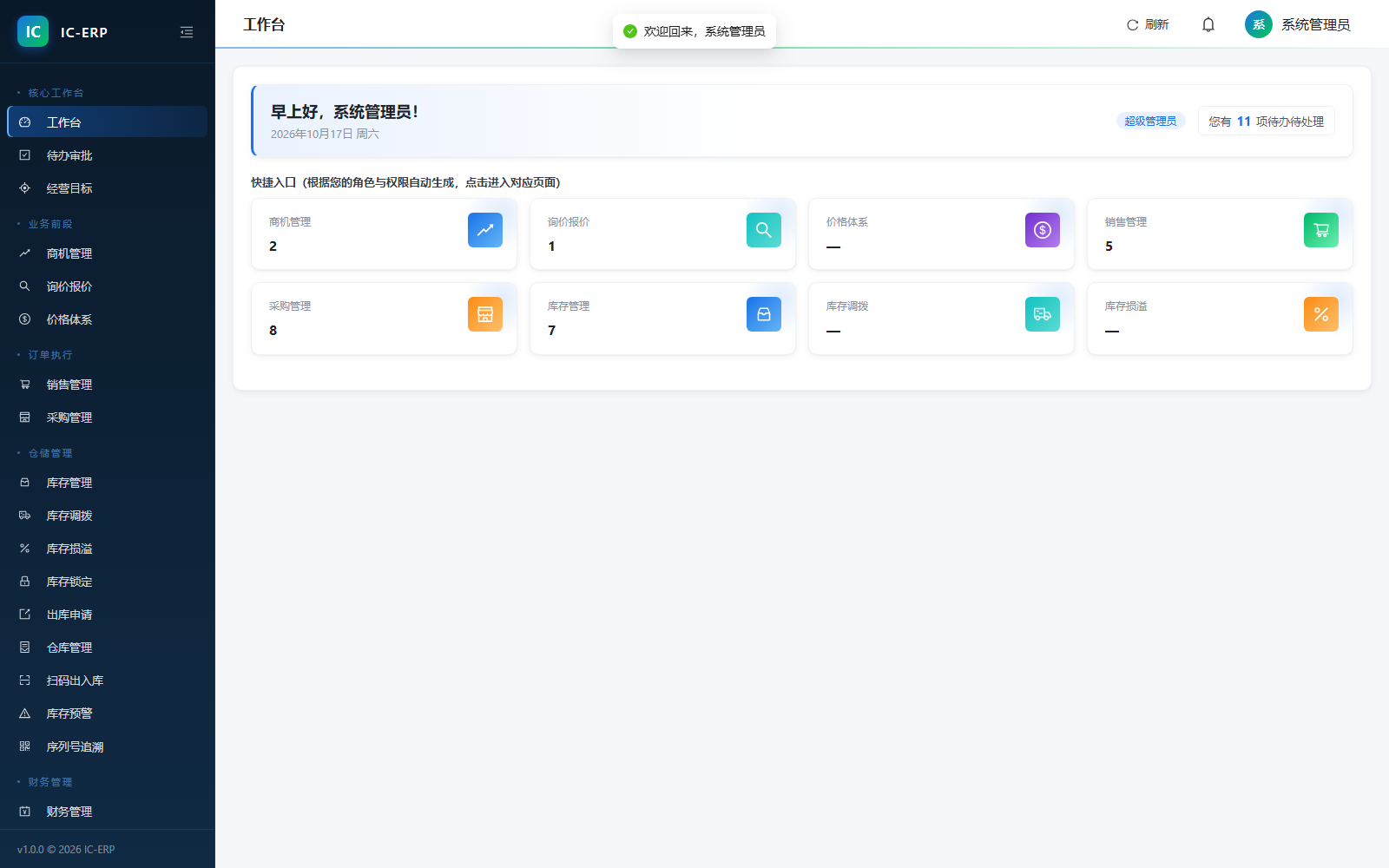Image resolution: width=1389 pixels, height=868 pixels.
Task: Open 库存管理 sidebar entry
Action: tap(108, 483)
